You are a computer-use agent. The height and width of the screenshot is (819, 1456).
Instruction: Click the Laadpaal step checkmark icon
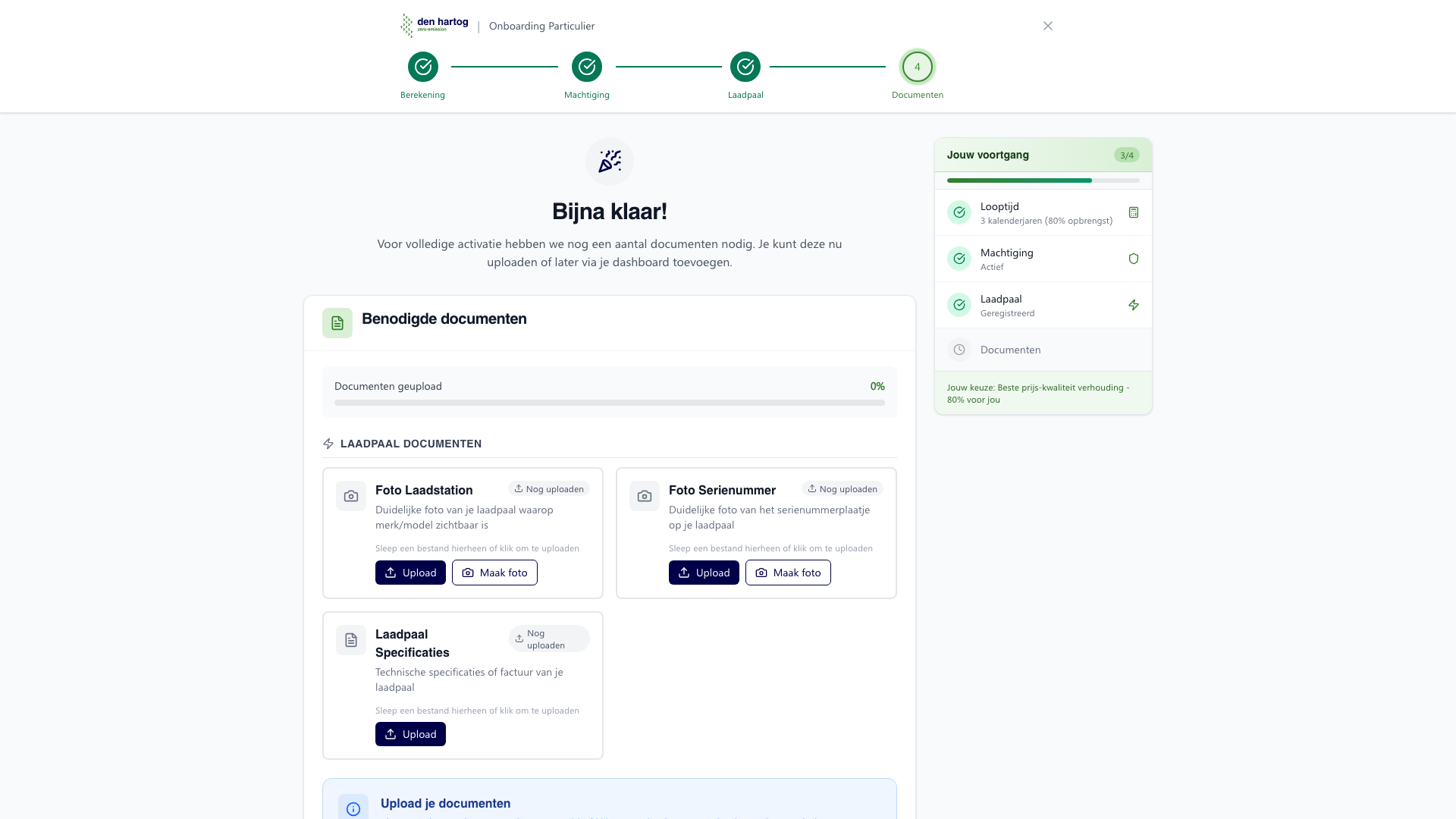click(x=745, y=67)
